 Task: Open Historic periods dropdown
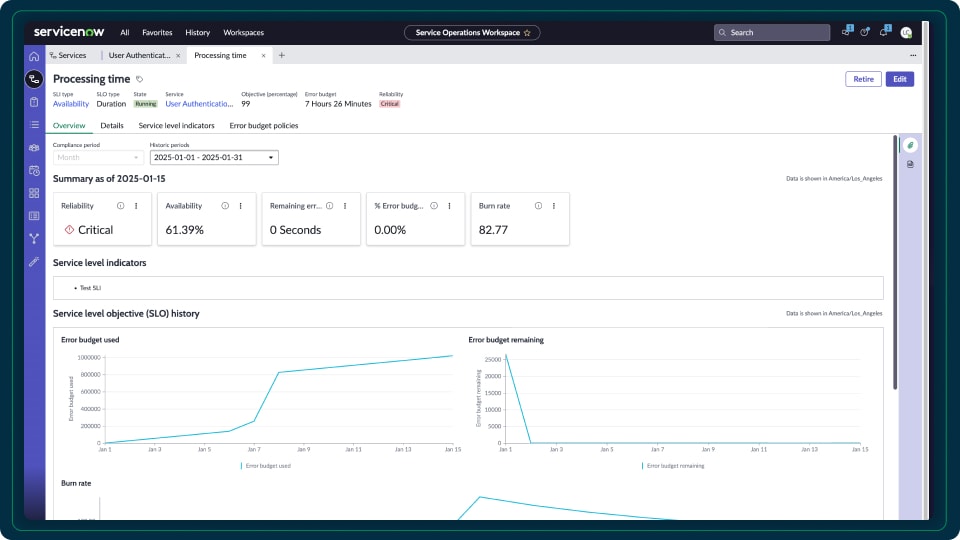[214, 157]
